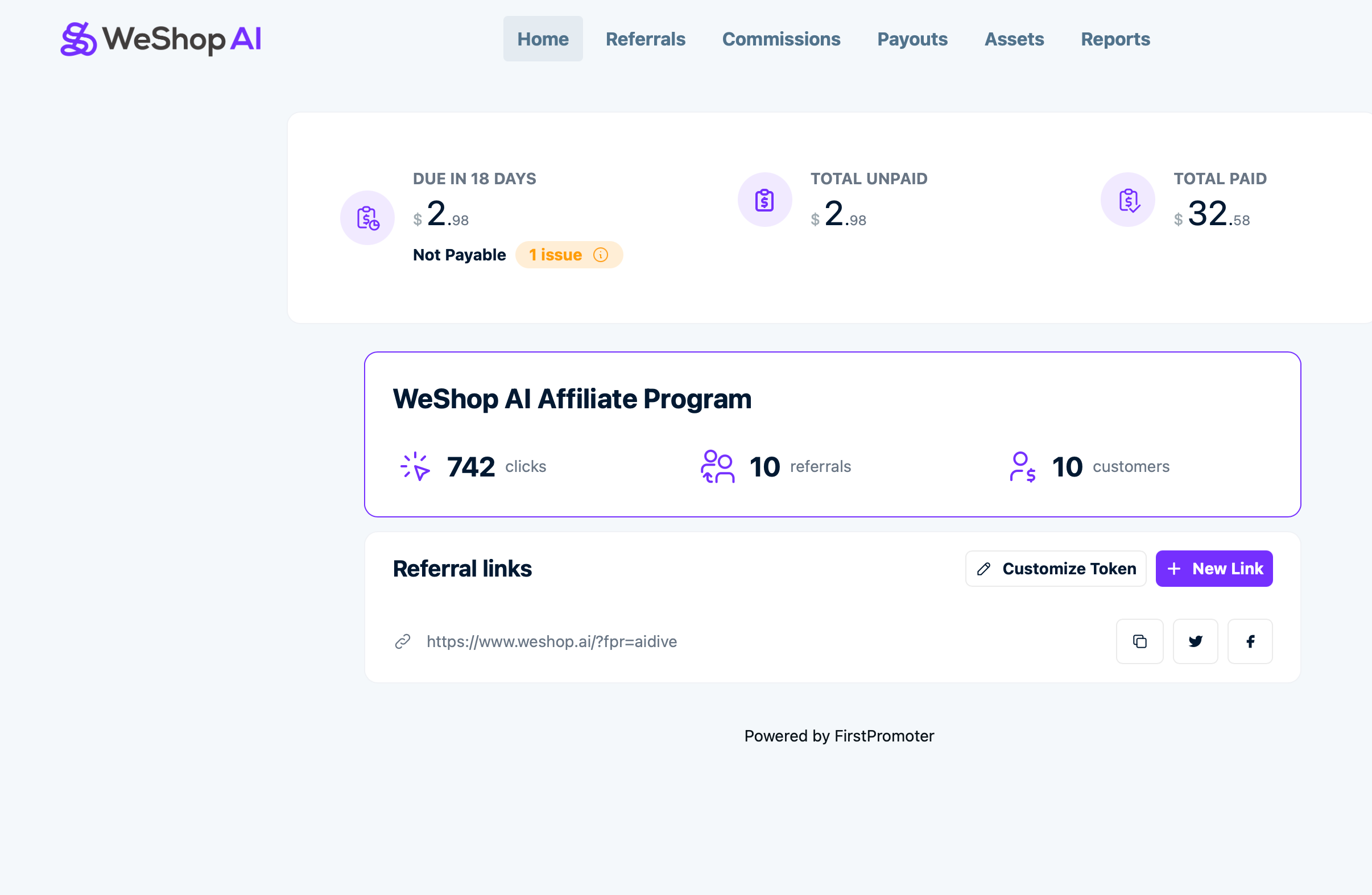Go to the Referrals tab
1372x895 pixels.
click(645, 39)
